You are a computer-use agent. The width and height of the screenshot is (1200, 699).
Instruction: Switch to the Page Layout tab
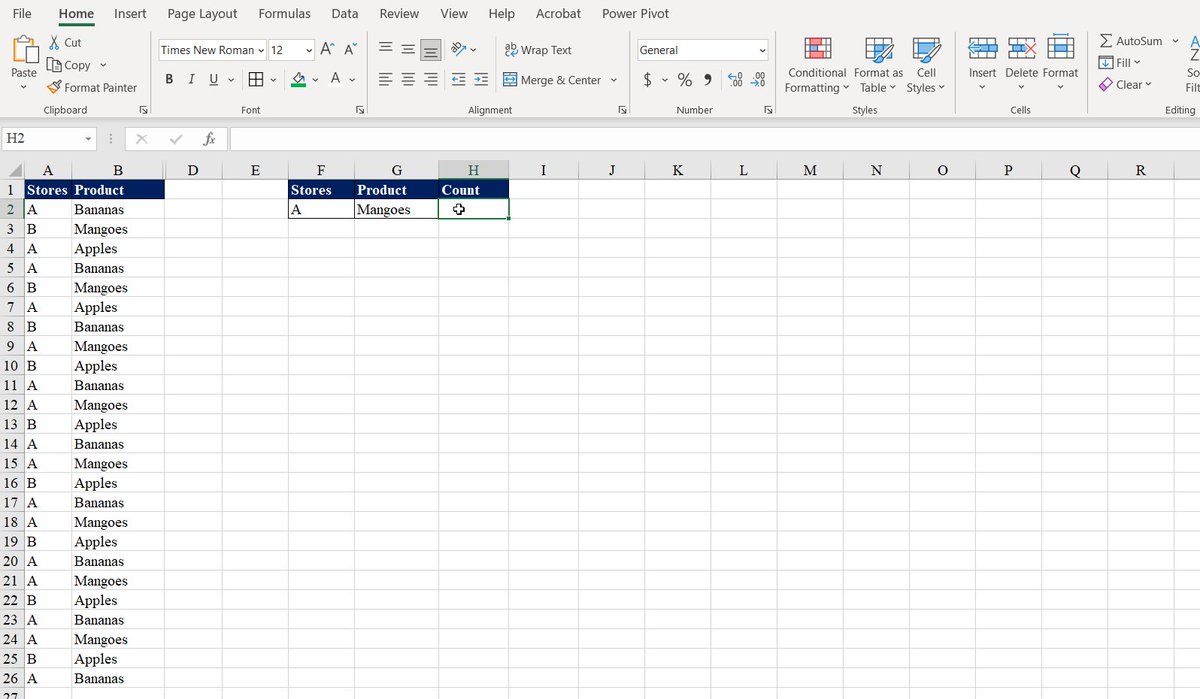point(203,14)
